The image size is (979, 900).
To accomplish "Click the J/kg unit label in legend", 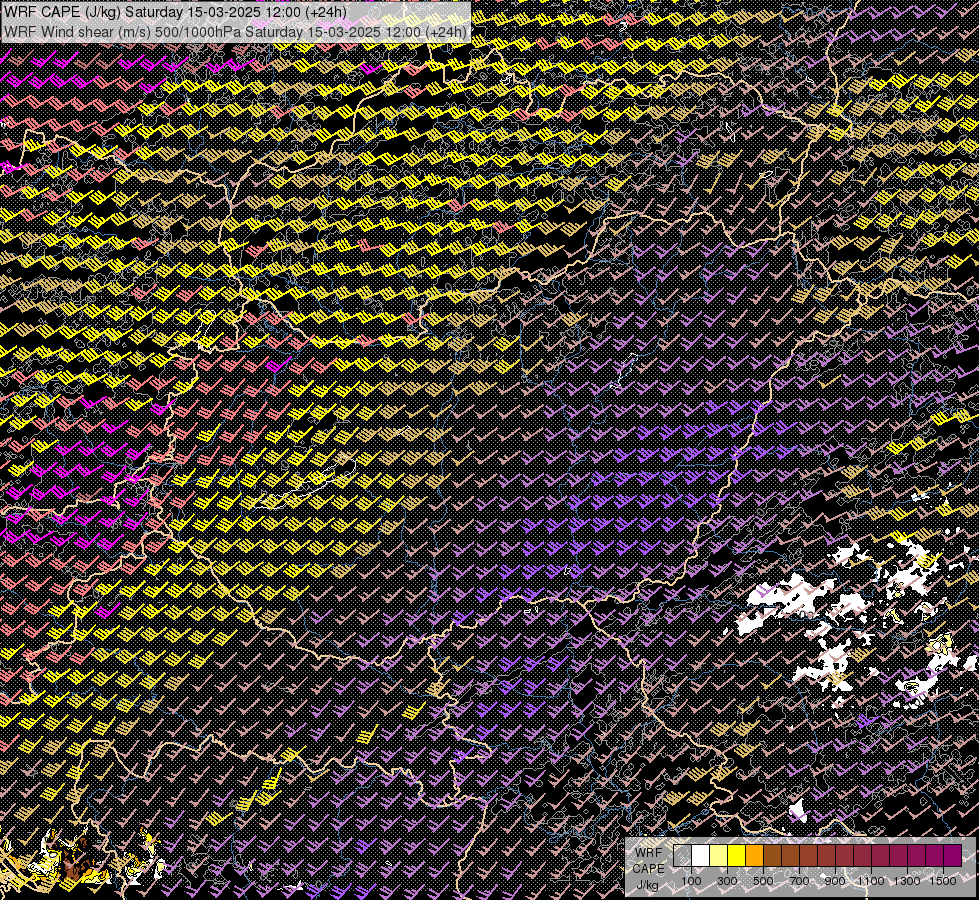I will (648, 885).
